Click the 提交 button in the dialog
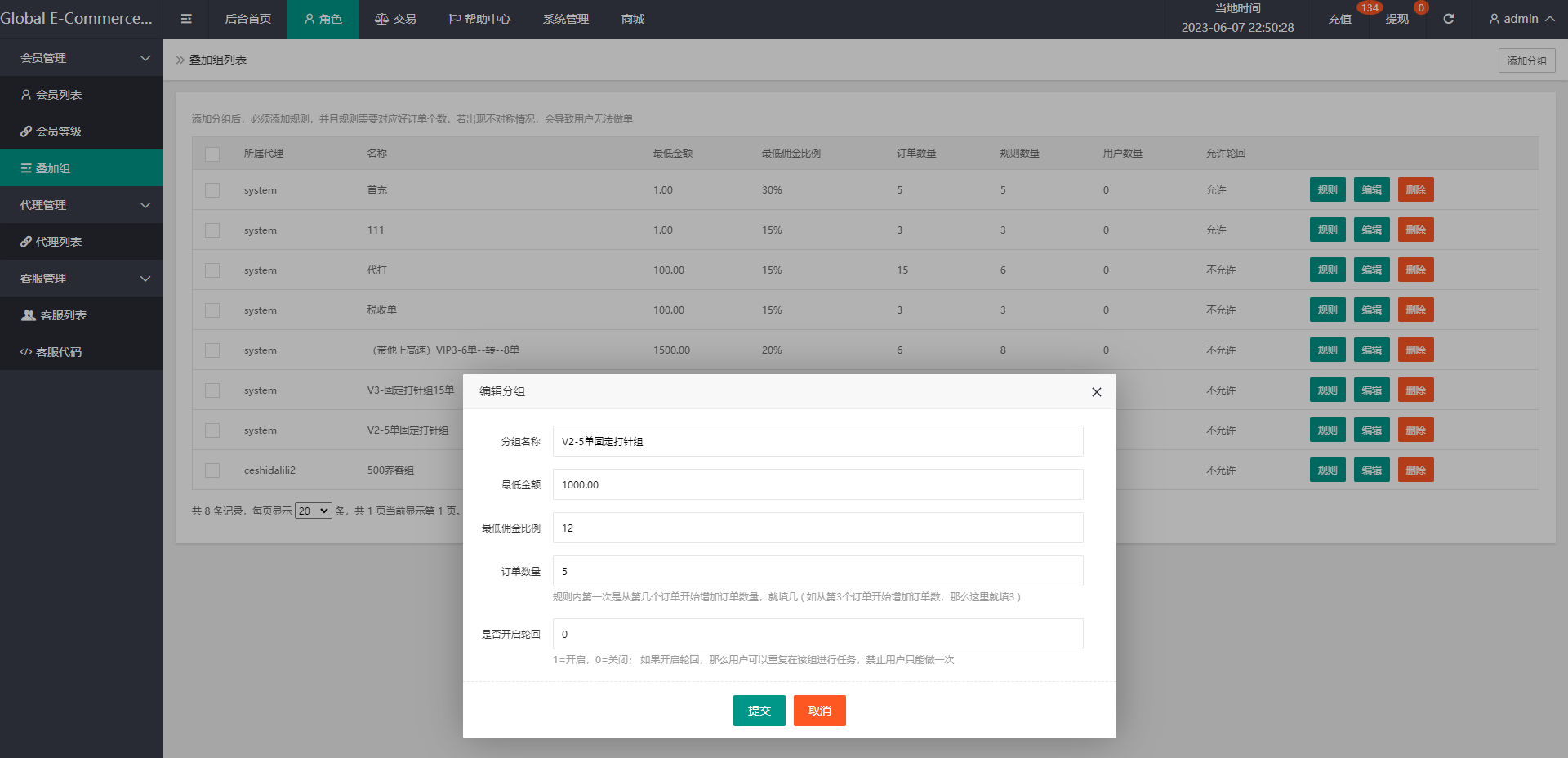1568x758 pixels. pyautogui.click(x=759, y=711)
